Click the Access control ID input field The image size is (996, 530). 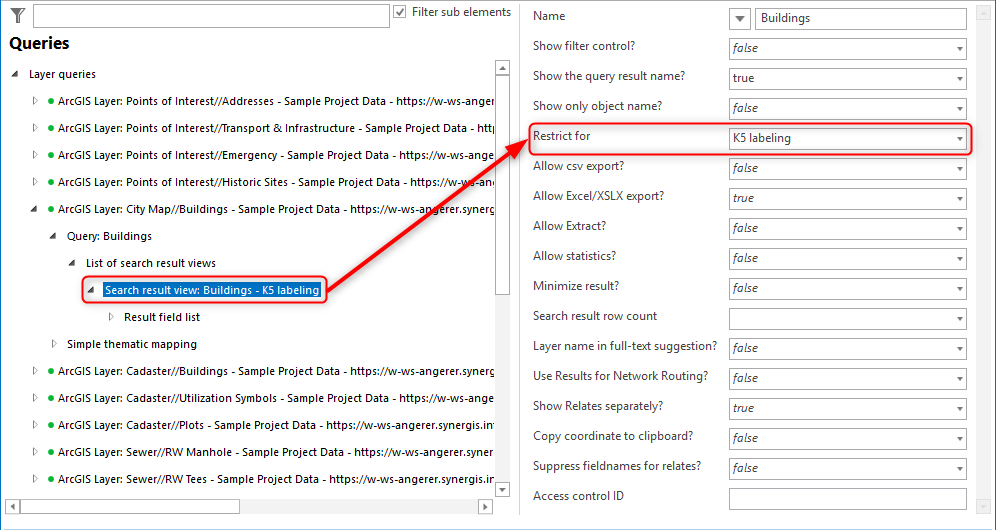(848, 498)
